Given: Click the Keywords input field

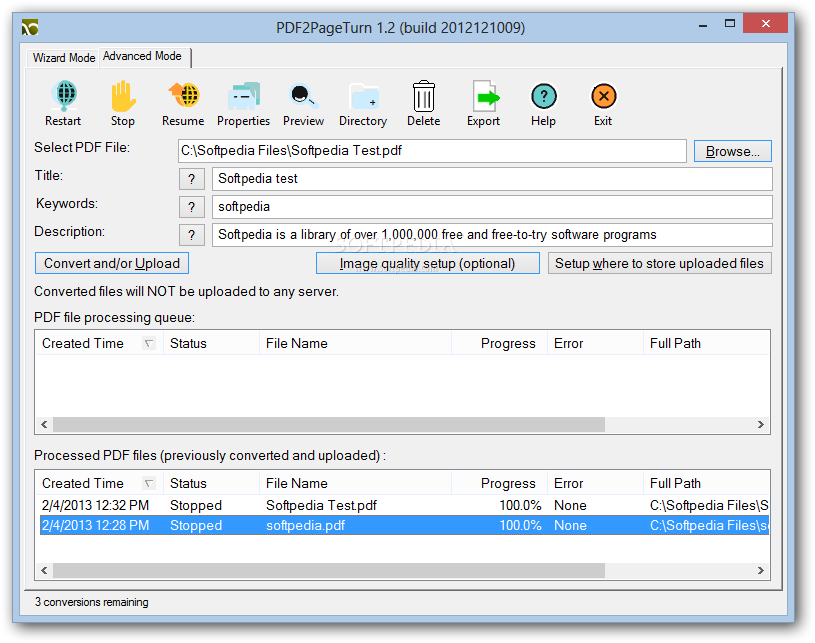Looking at the screenshot, I should tap(492, 207).
